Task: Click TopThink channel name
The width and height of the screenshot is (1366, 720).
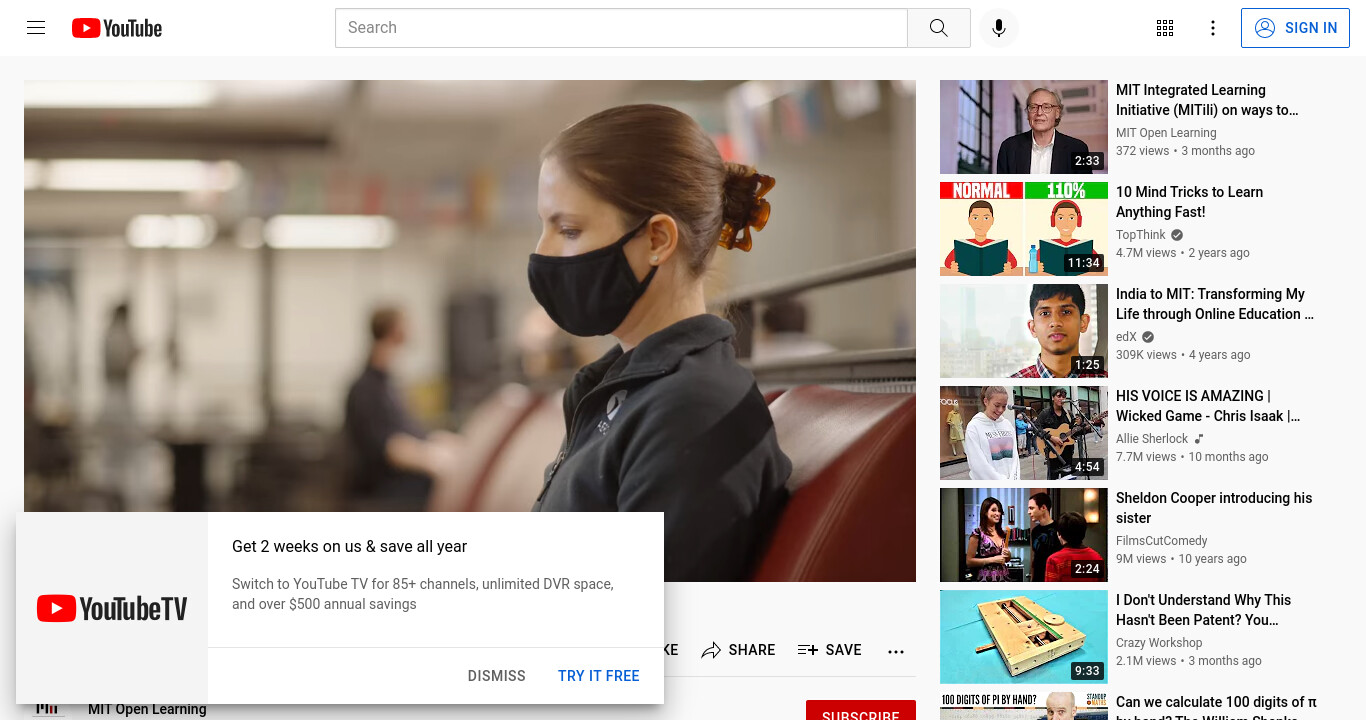Action: (1141, 235)
